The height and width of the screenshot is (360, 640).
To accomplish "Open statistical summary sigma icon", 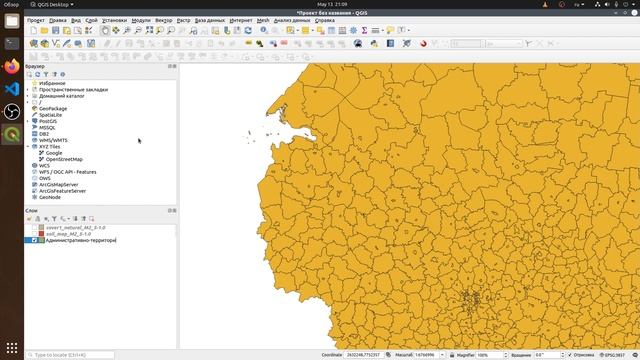I will [x=364, y=31].
